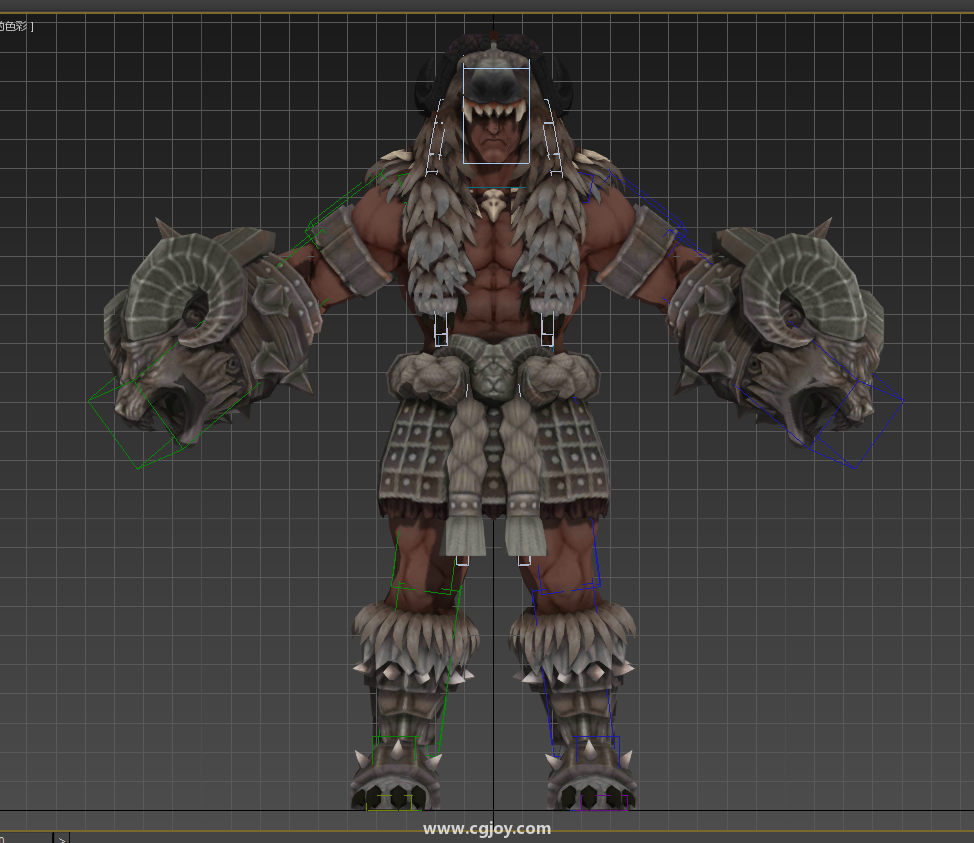This screenshot has height=843, width=974.
Task: Select the blue foot bone box above the spiked boot
Action: click(x=597, y=750)
